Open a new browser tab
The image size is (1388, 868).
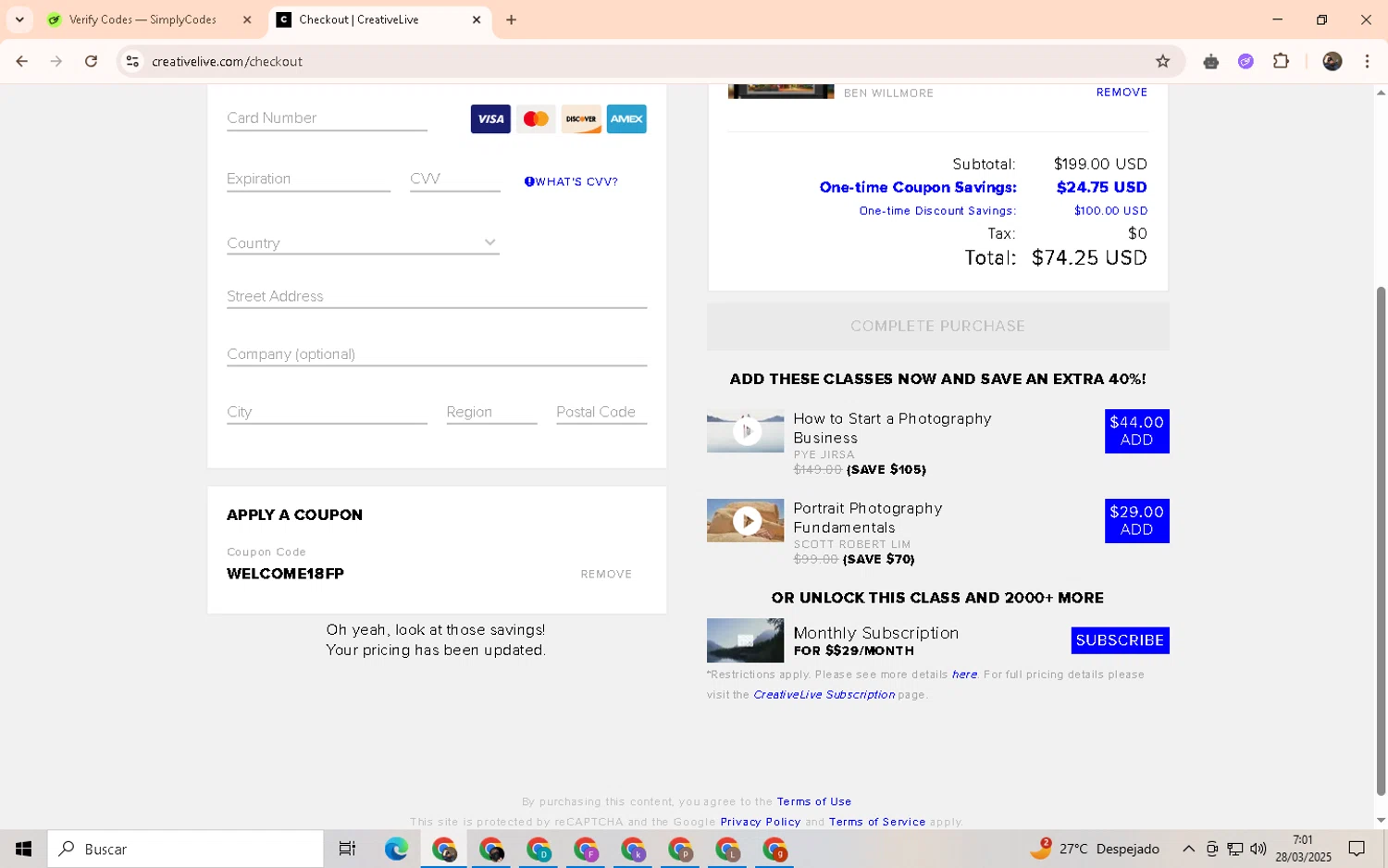point(511,19)
